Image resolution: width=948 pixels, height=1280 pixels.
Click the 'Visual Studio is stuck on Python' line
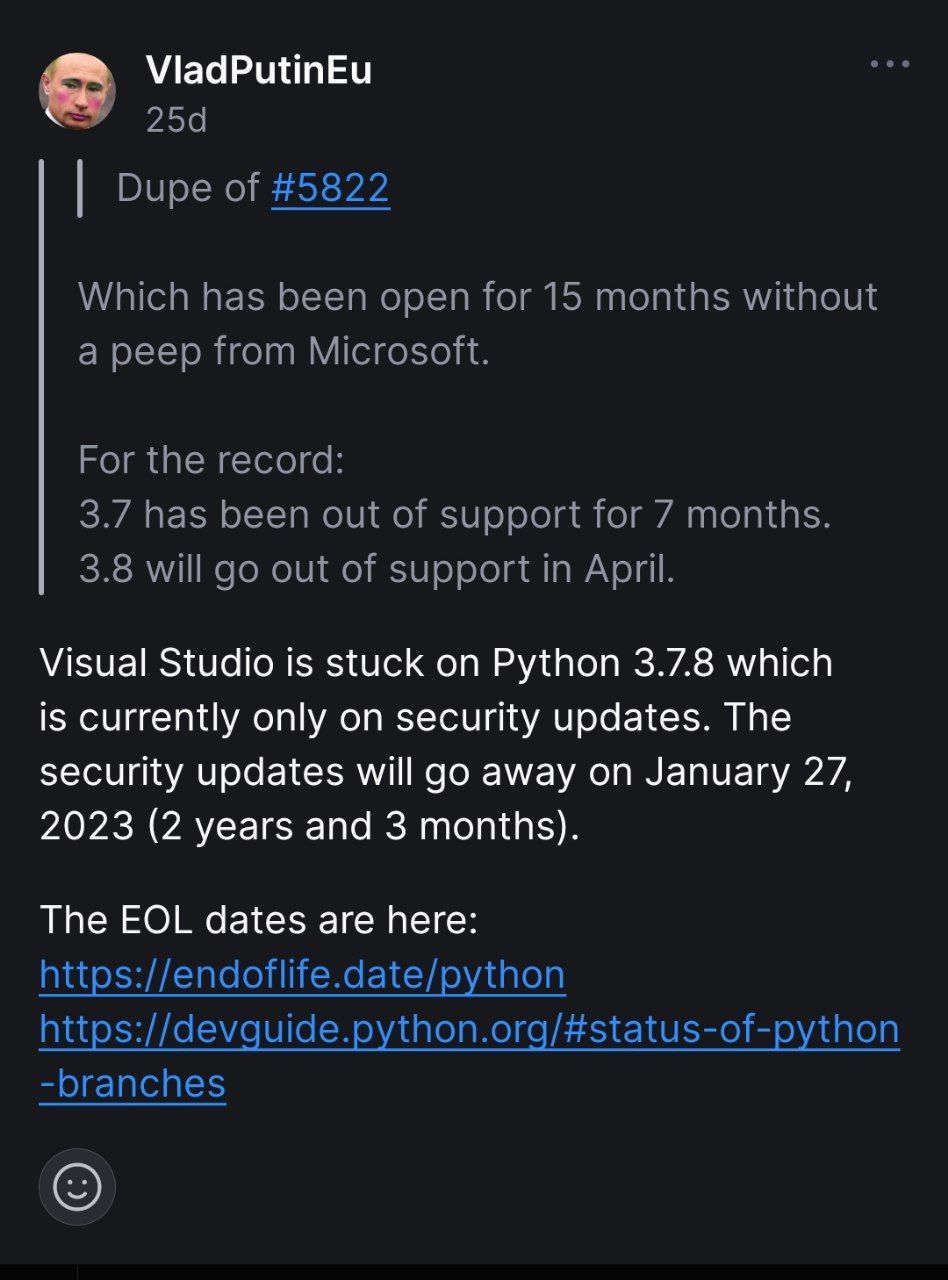coord(436,662)
